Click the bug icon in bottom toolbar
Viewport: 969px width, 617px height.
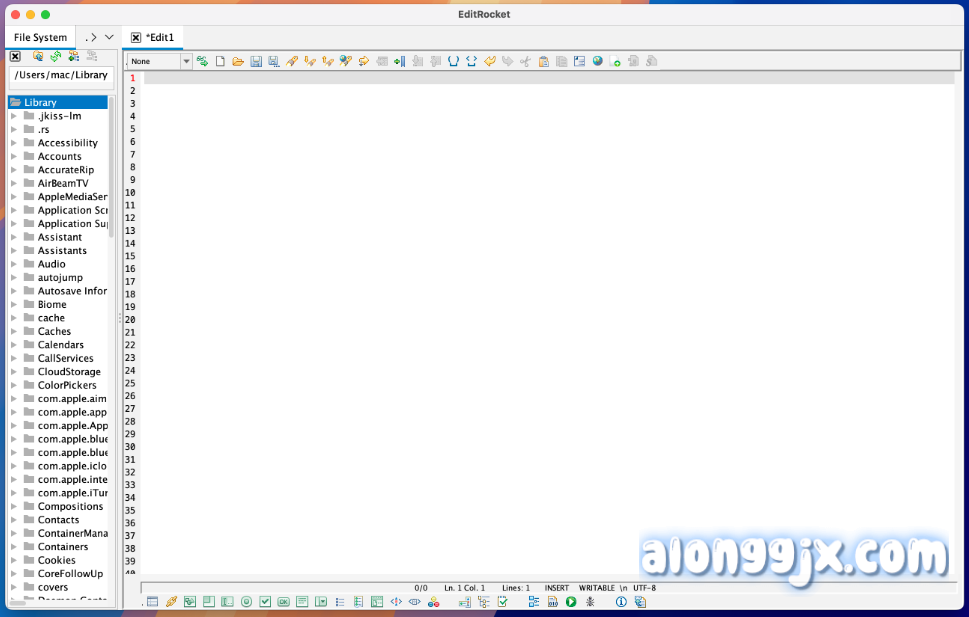(x=590, y=602)
